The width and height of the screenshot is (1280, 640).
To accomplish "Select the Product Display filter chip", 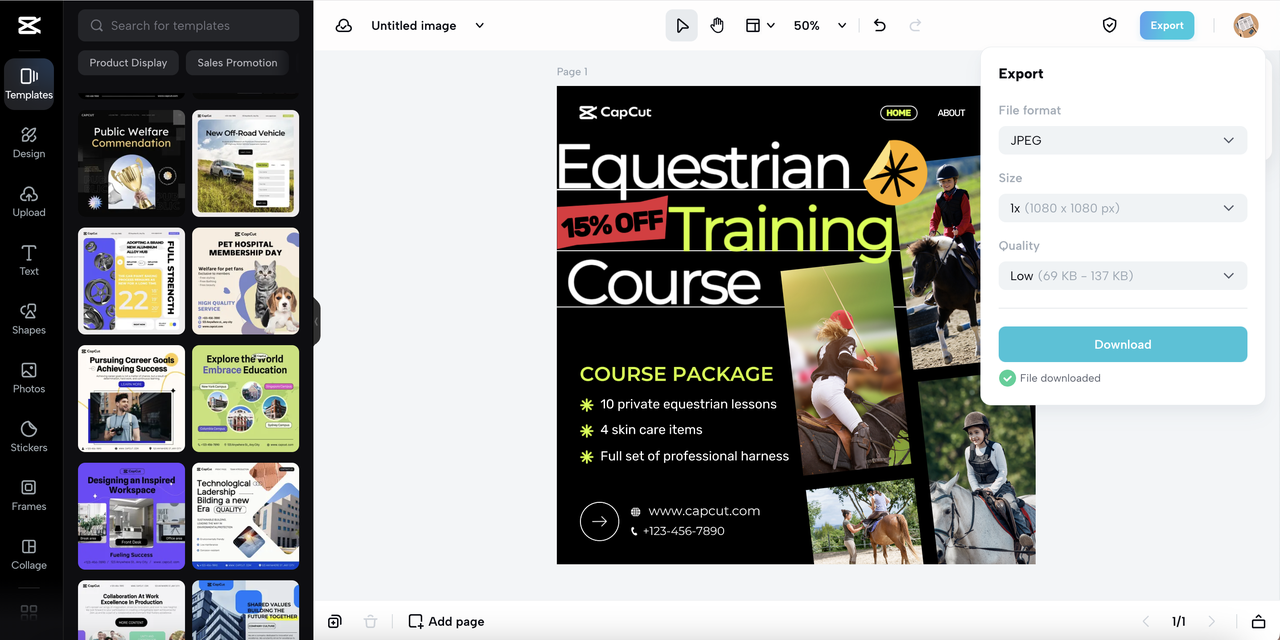I will [128, 63].
